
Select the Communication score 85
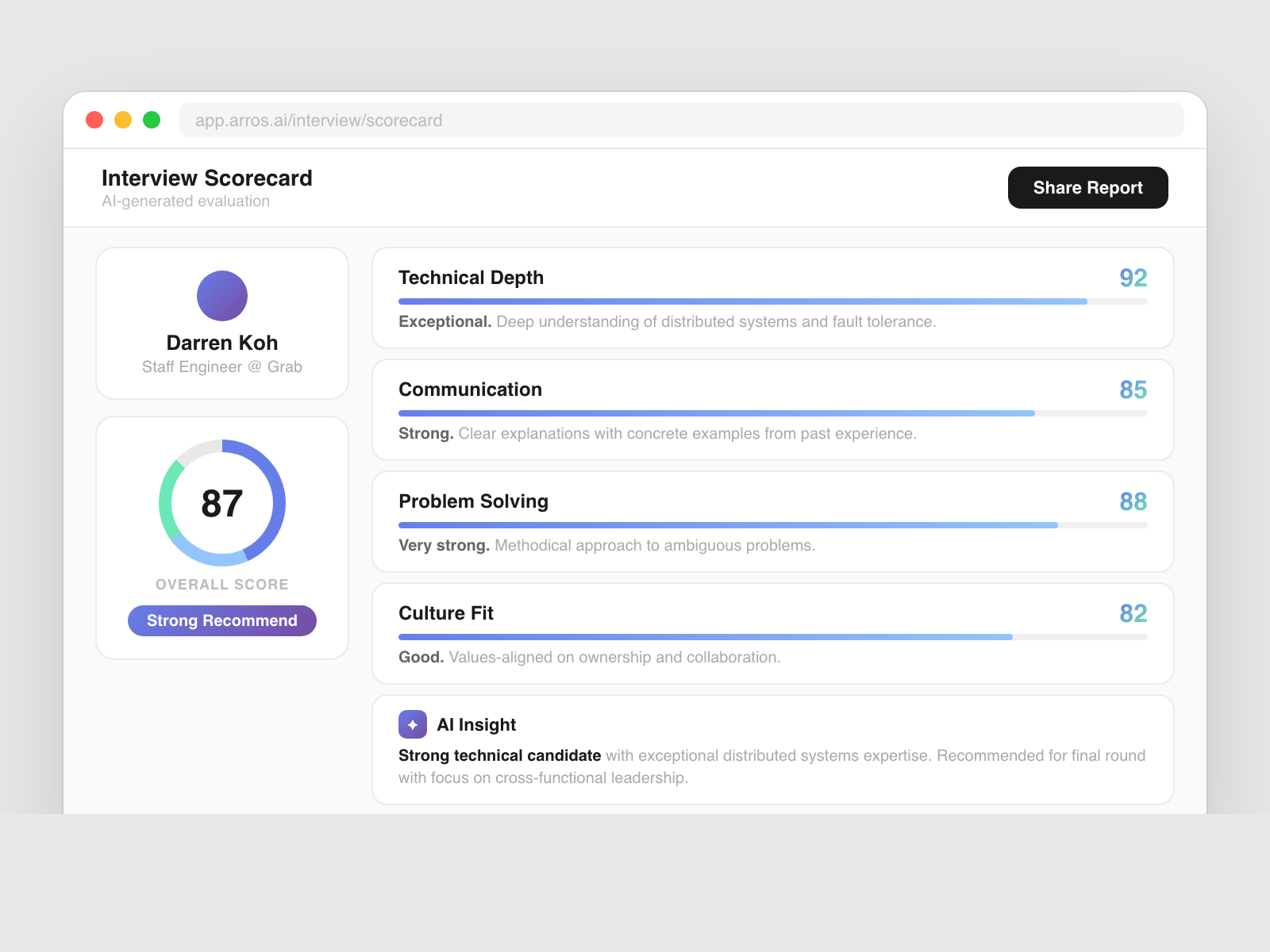(1133, 390)
